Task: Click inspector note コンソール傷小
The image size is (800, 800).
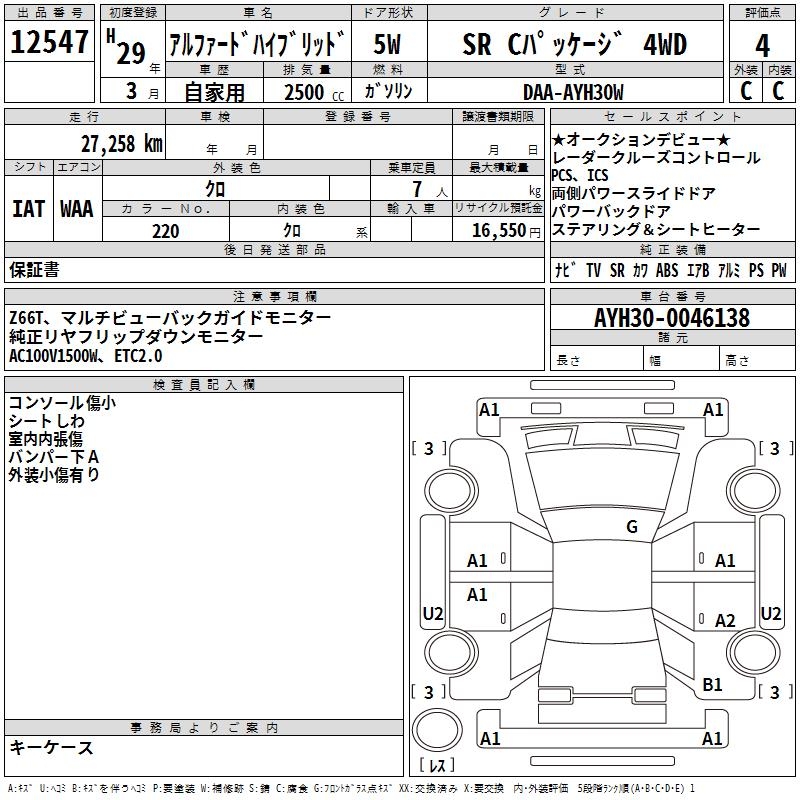Action: pyautogui.click(x=62, y=403)
